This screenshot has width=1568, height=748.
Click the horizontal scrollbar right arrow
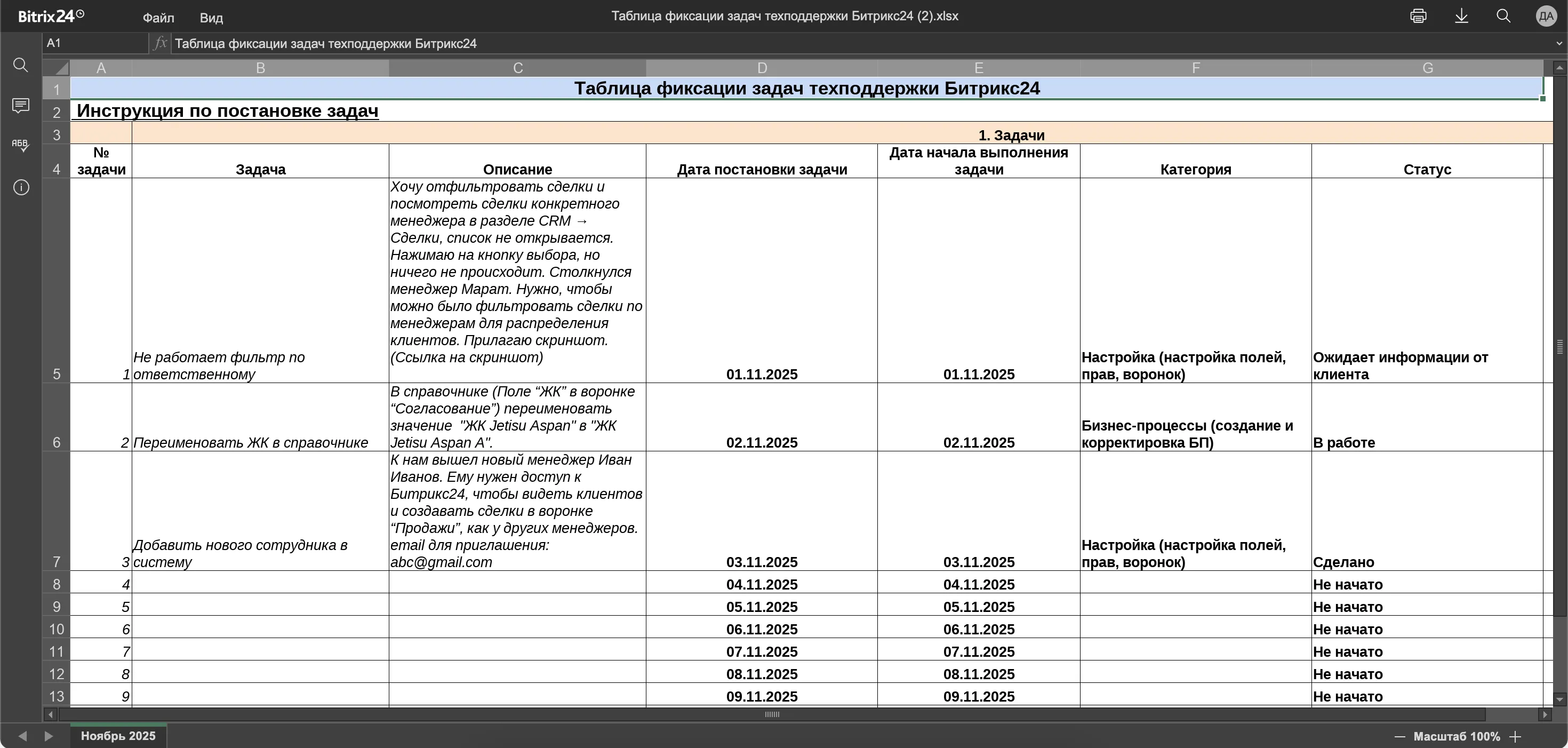click(1545, 714)
